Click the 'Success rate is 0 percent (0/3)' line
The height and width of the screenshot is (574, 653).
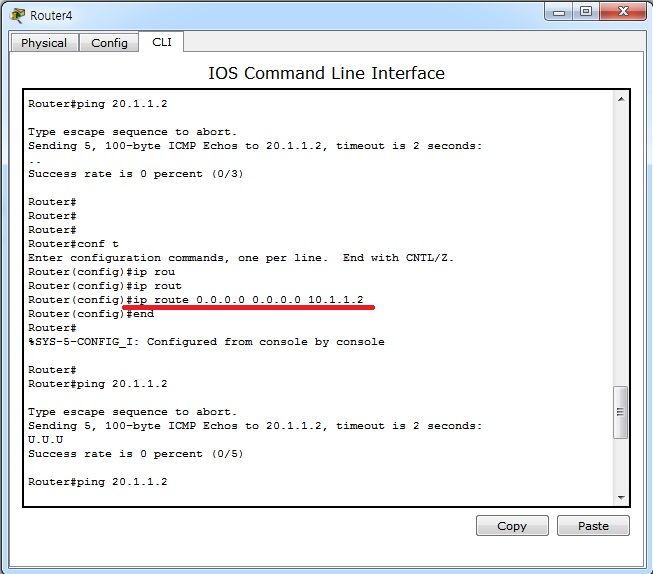tap(136, 174)
